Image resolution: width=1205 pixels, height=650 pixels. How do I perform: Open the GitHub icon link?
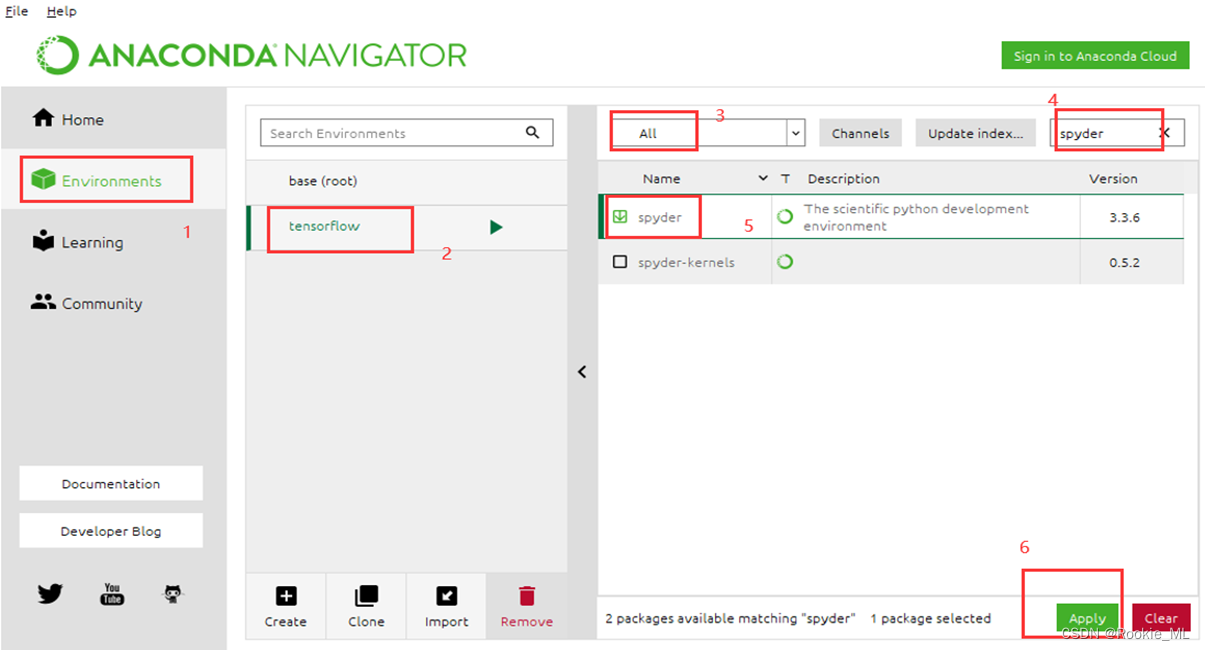point(173,594)
